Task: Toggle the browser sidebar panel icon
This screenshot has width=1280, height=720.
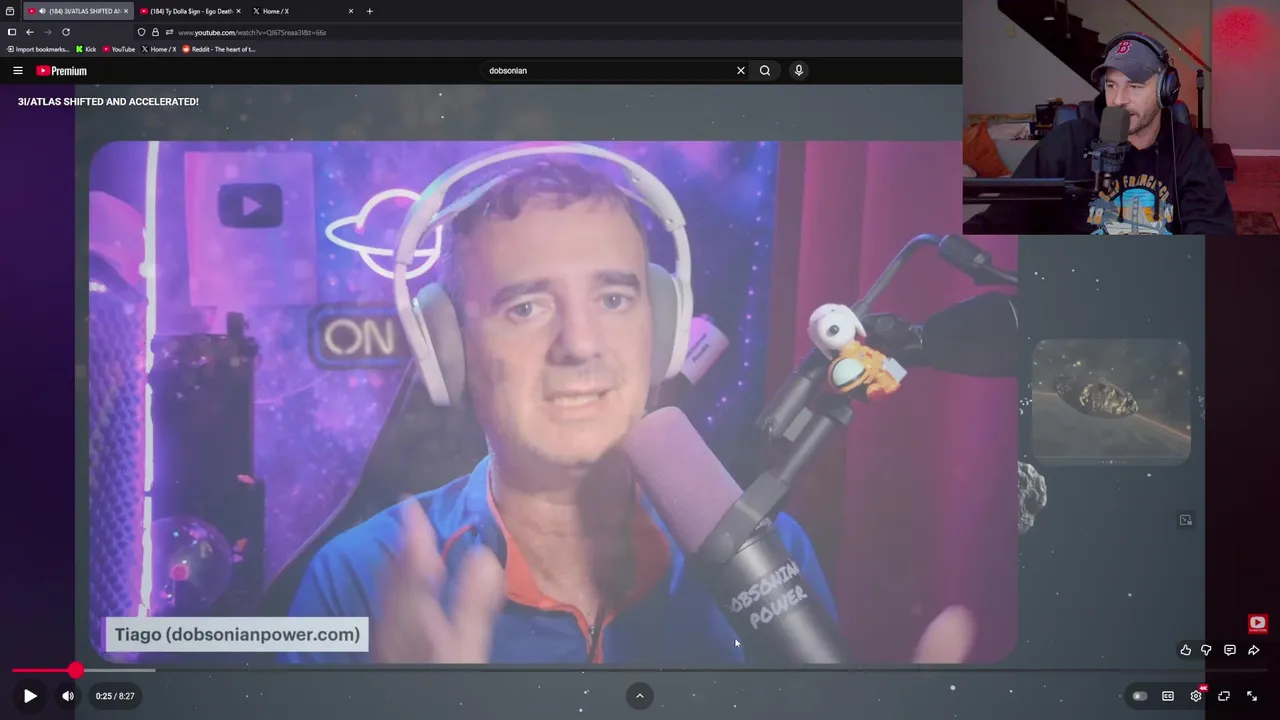Action: point(12,32)
